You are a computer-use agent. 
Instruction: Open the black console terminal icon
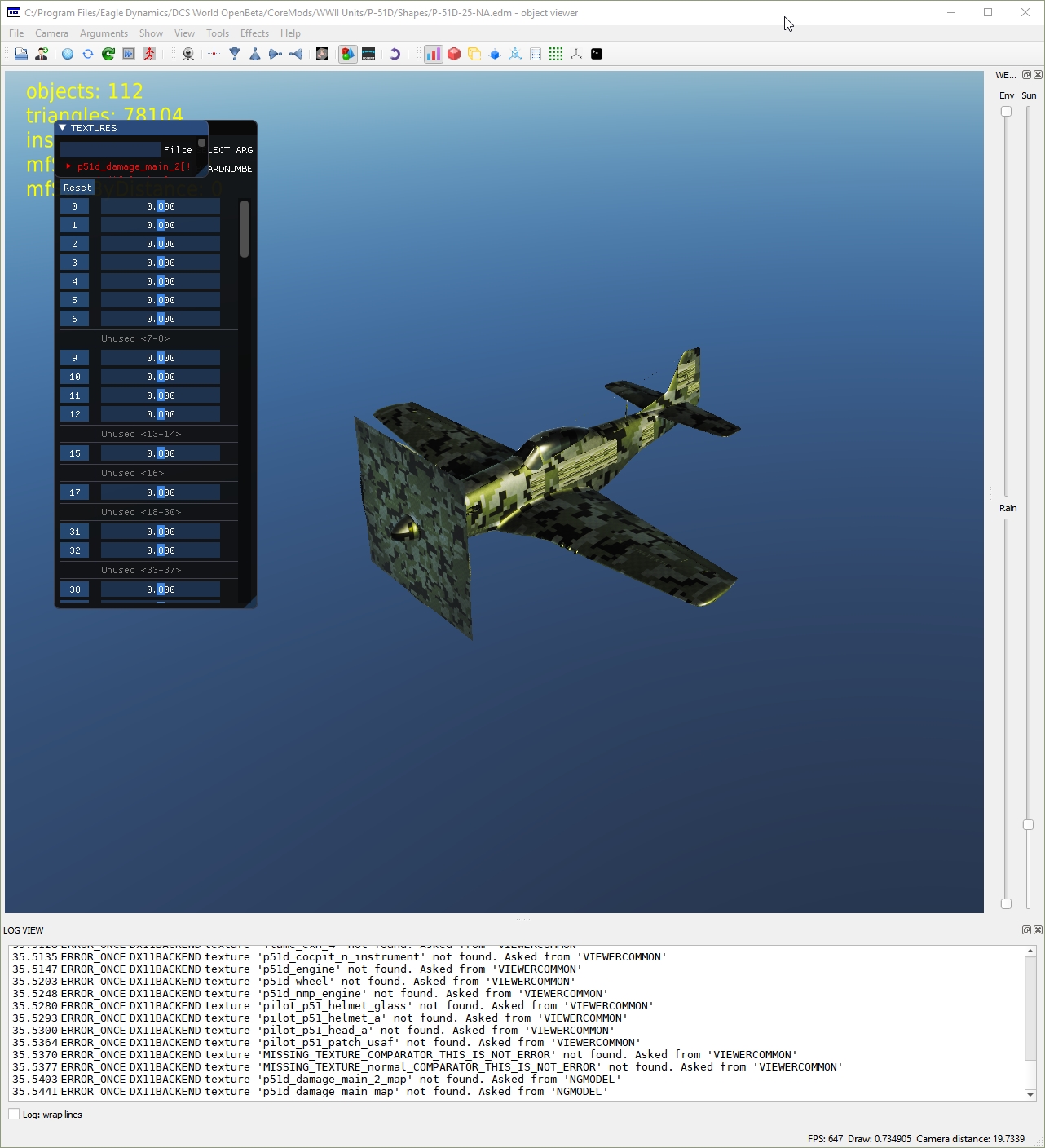(597, 54)
